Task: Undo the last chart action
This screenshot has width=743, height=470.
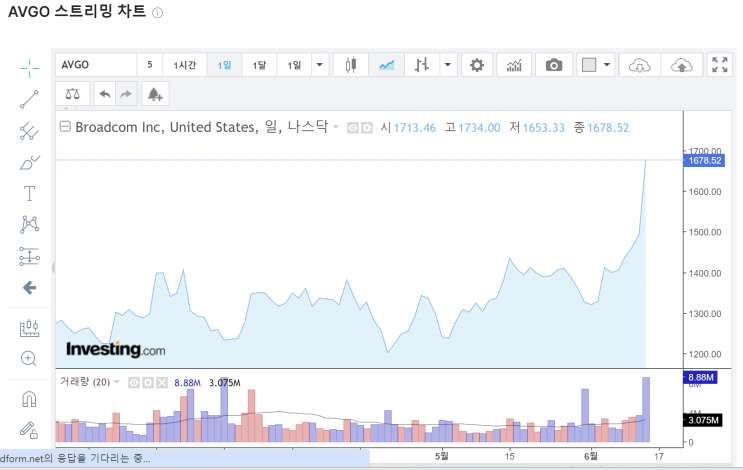Action: [x=105, y=94]
